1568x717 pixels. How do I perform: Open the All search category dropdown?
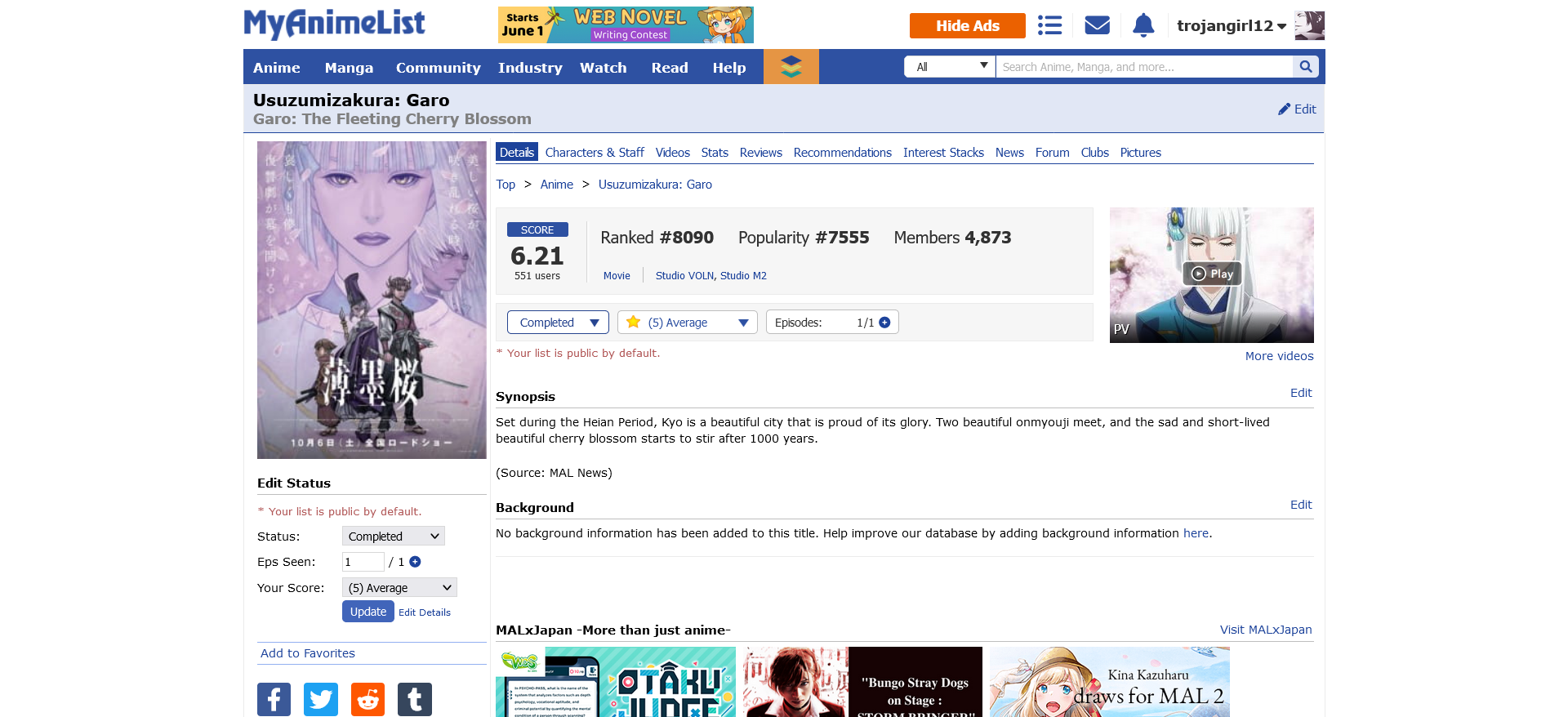click(x=950, y=67)
